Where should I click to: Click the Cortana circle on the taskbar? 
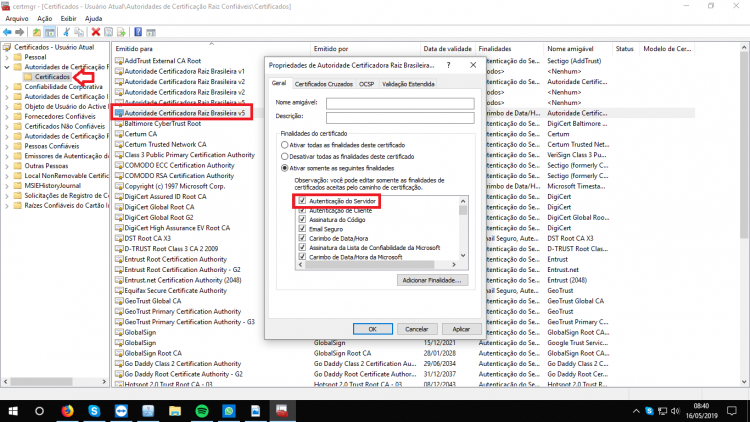click(x=40, y=411)
